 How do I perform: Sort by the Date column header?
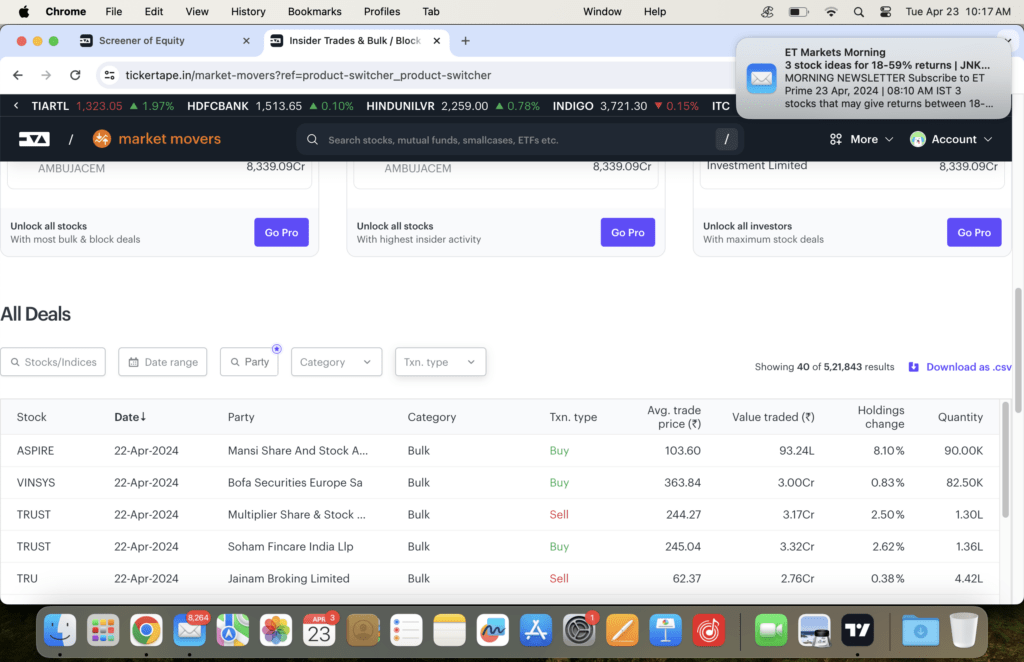tap(130, 417)
